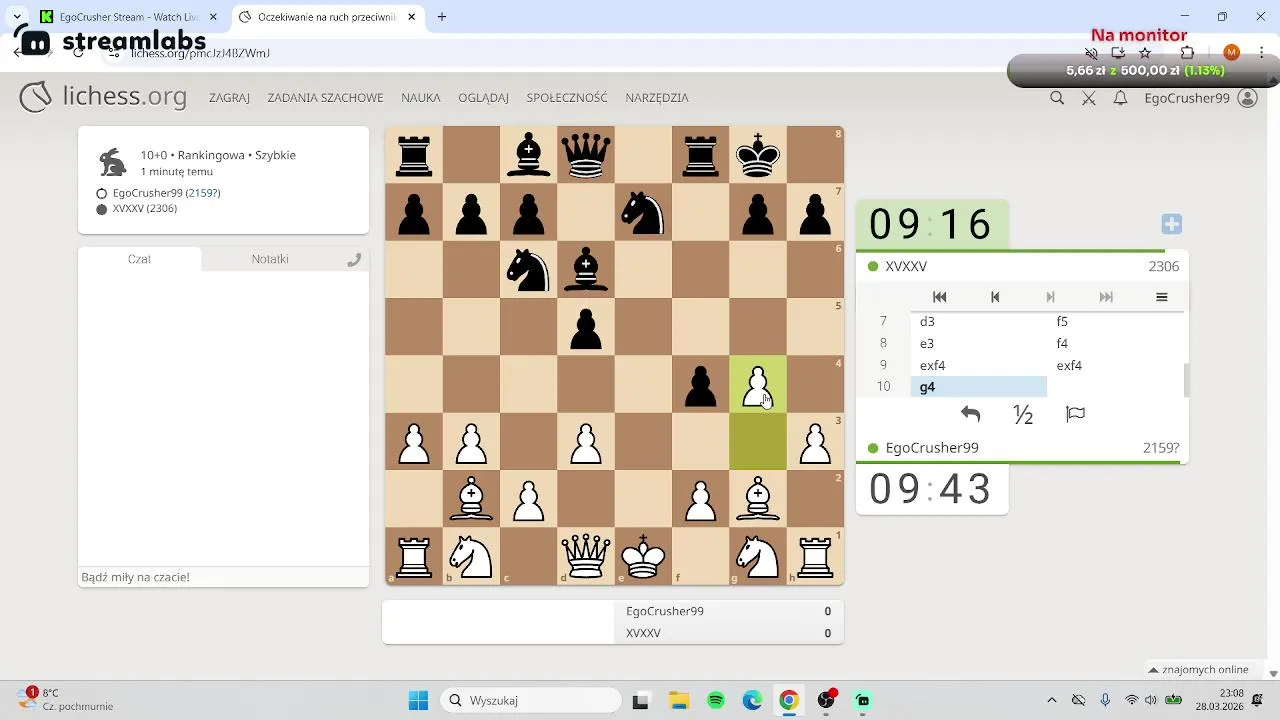Step back one move
Screen dimensions: 1280x720
995,297
